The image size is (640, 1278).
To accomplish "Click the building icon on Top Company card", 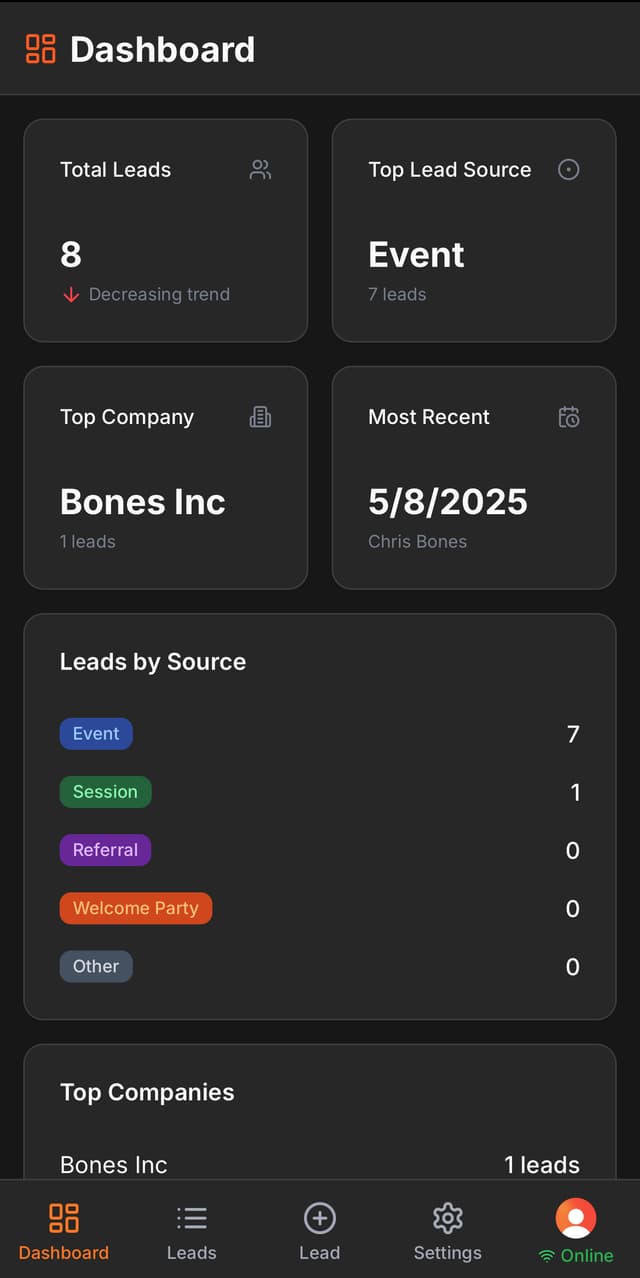I will click(x=260, y=416).
